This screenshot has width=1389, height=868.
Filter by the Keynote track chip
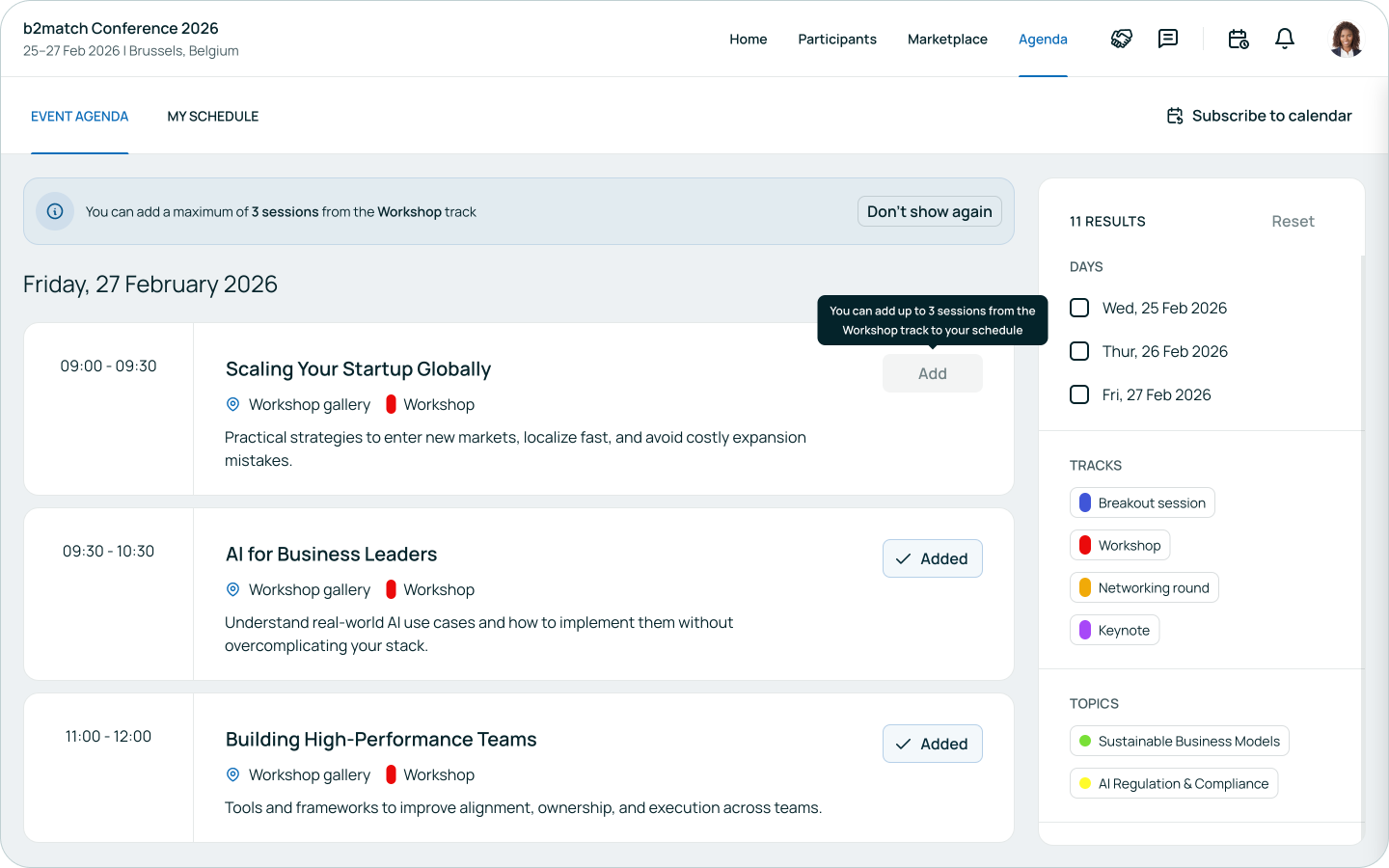tap(1114, 630)
